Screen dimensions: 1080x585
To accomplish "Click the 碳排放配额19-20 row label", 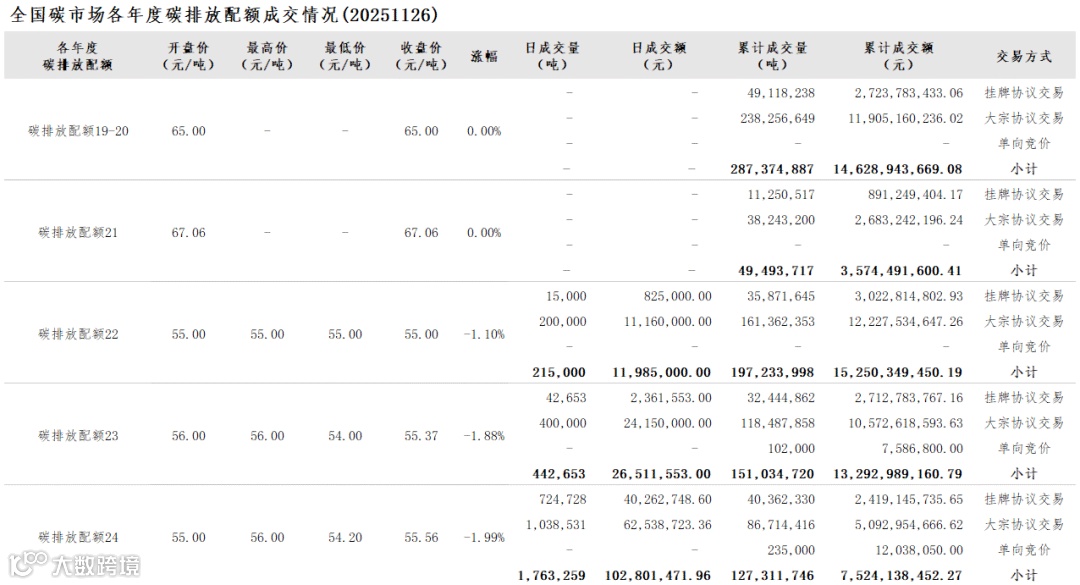I will pyautogui.click(x=79, y=131).
